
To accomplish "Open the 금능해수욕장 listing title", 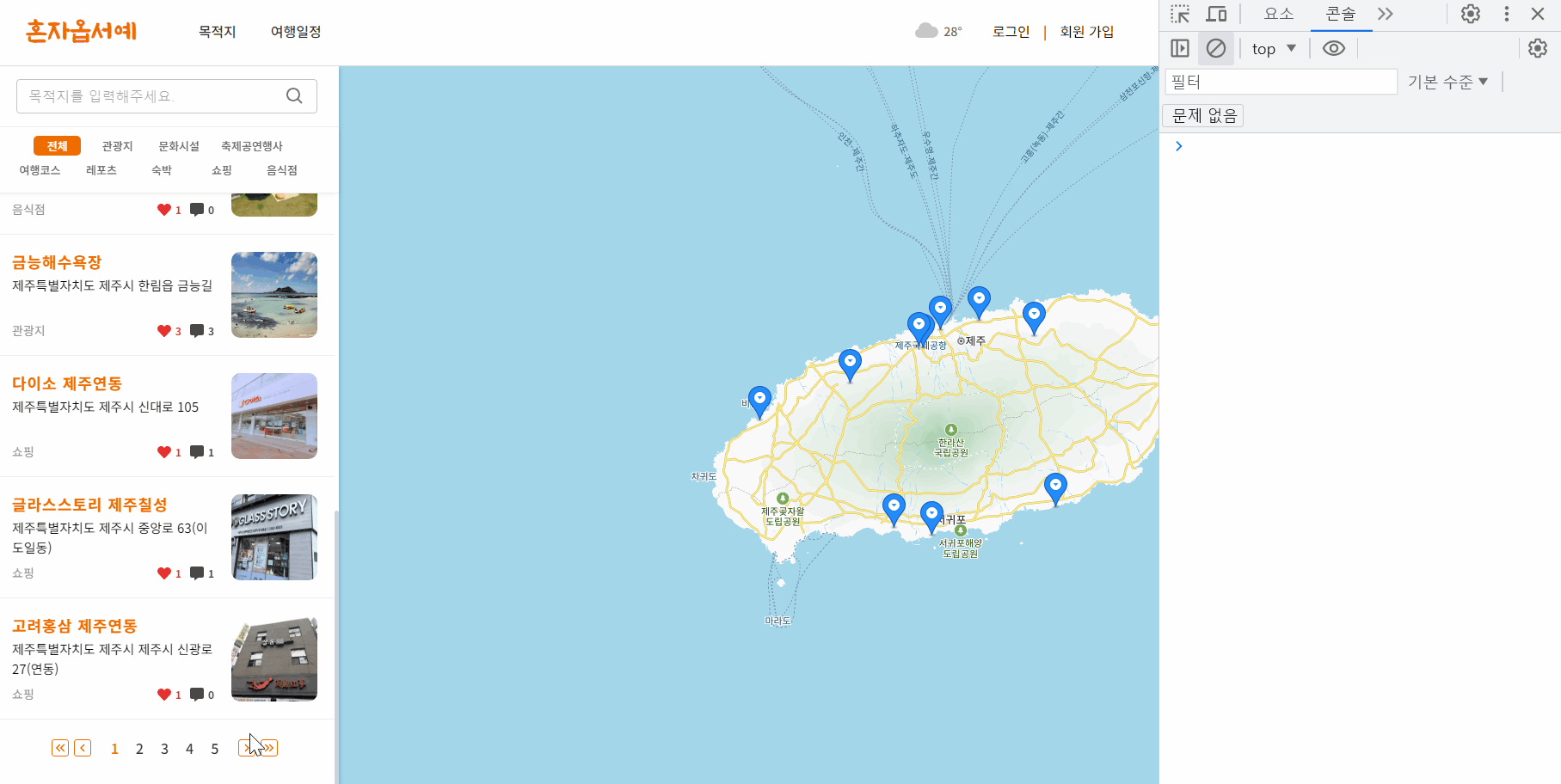I will tap(57, 262).
